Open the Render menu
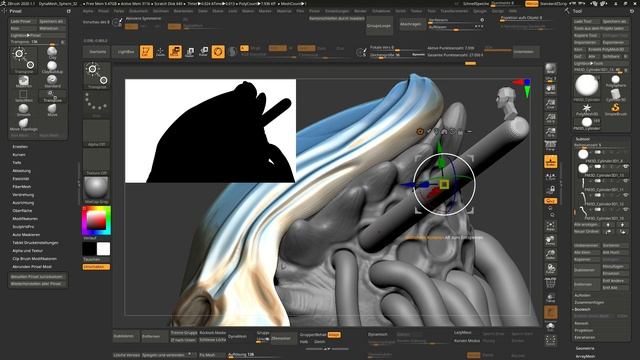 pyautogui.click(x=360, y=11)
